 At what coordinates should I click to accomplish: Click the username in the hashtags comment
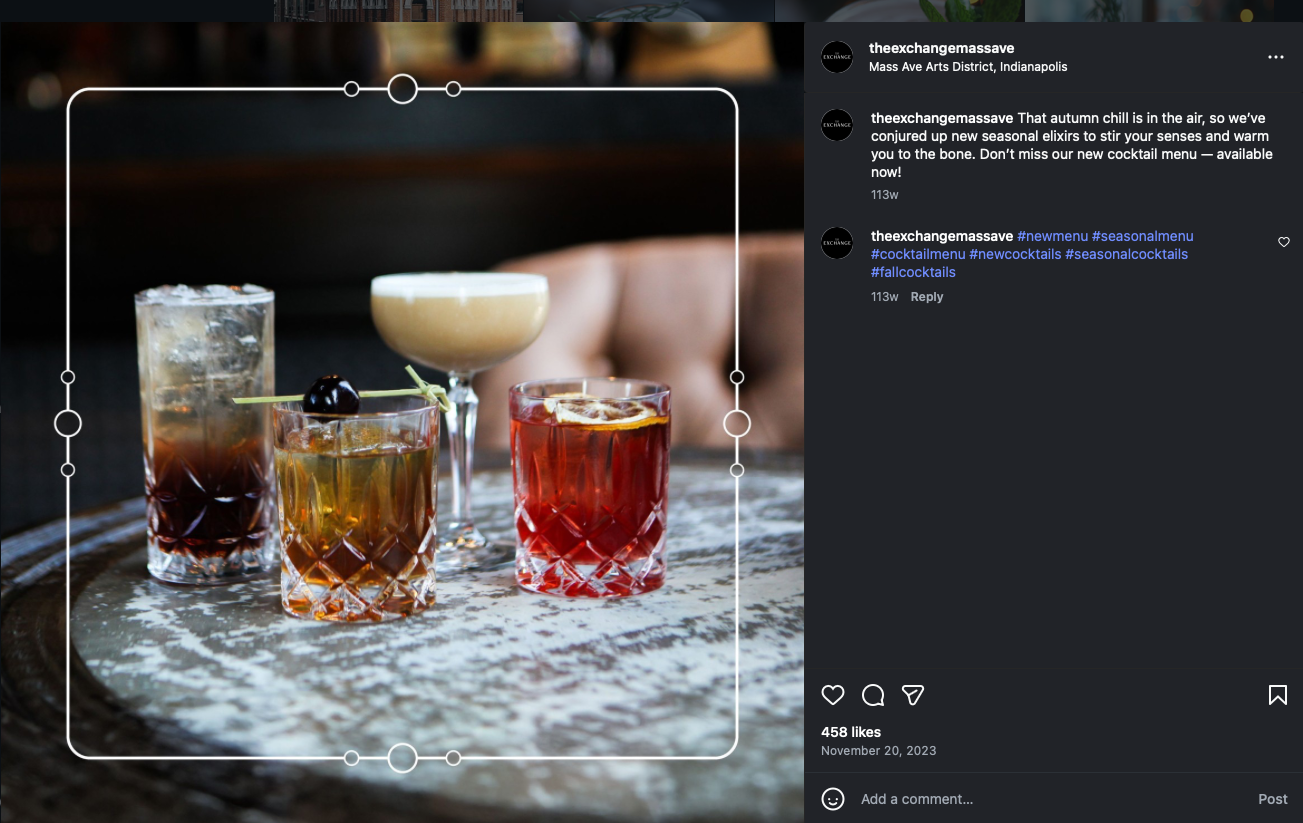tap(942, 236)
